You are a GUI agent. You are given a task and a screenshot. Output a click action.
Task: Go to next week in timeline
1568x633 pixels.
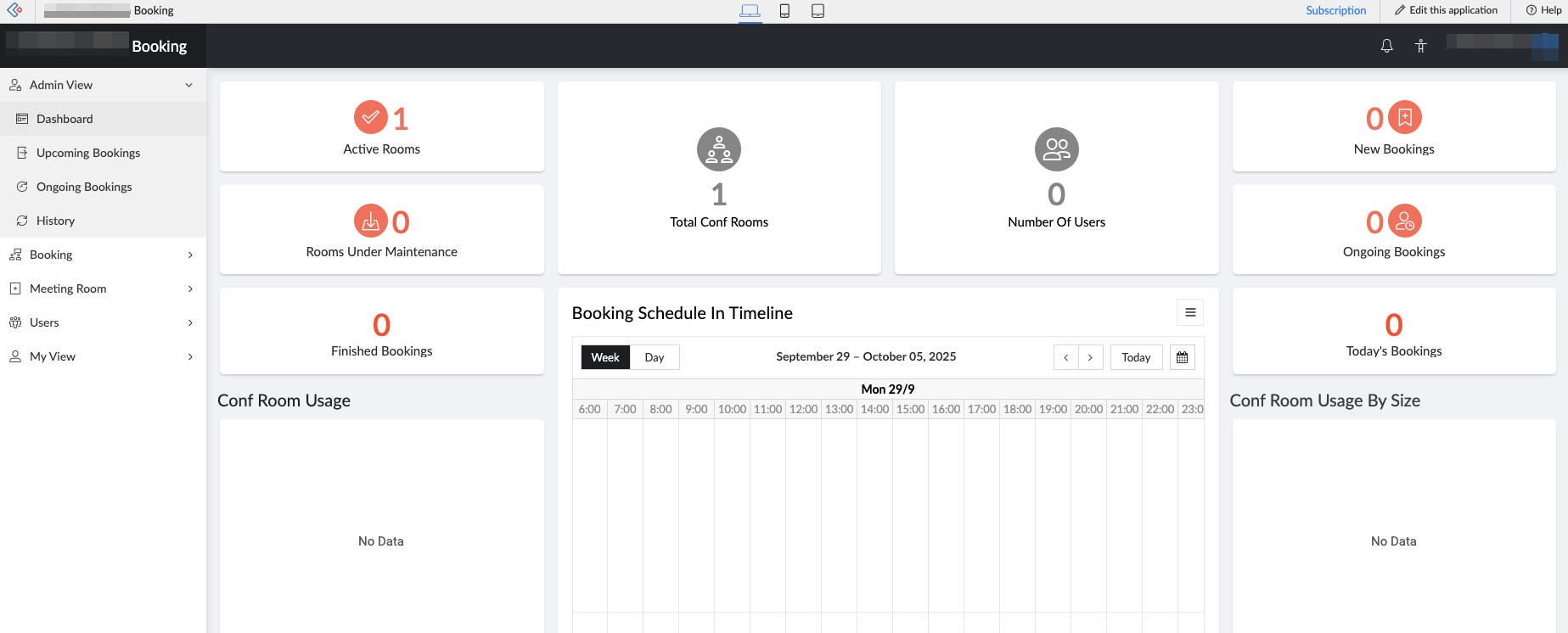[1090, 357]
